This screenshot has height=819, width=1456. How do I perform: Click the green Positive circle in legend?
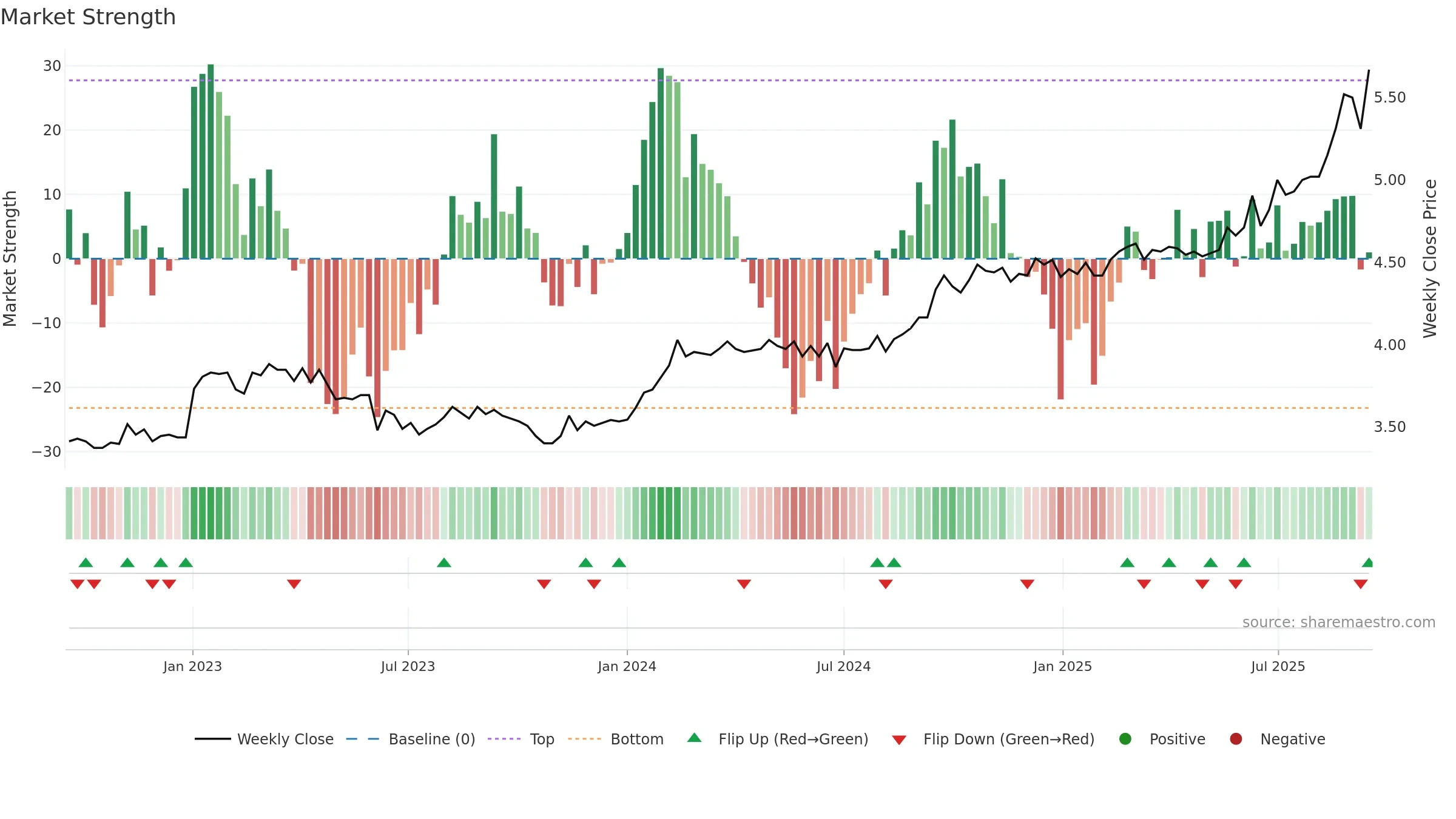(x=1125, y=739)
